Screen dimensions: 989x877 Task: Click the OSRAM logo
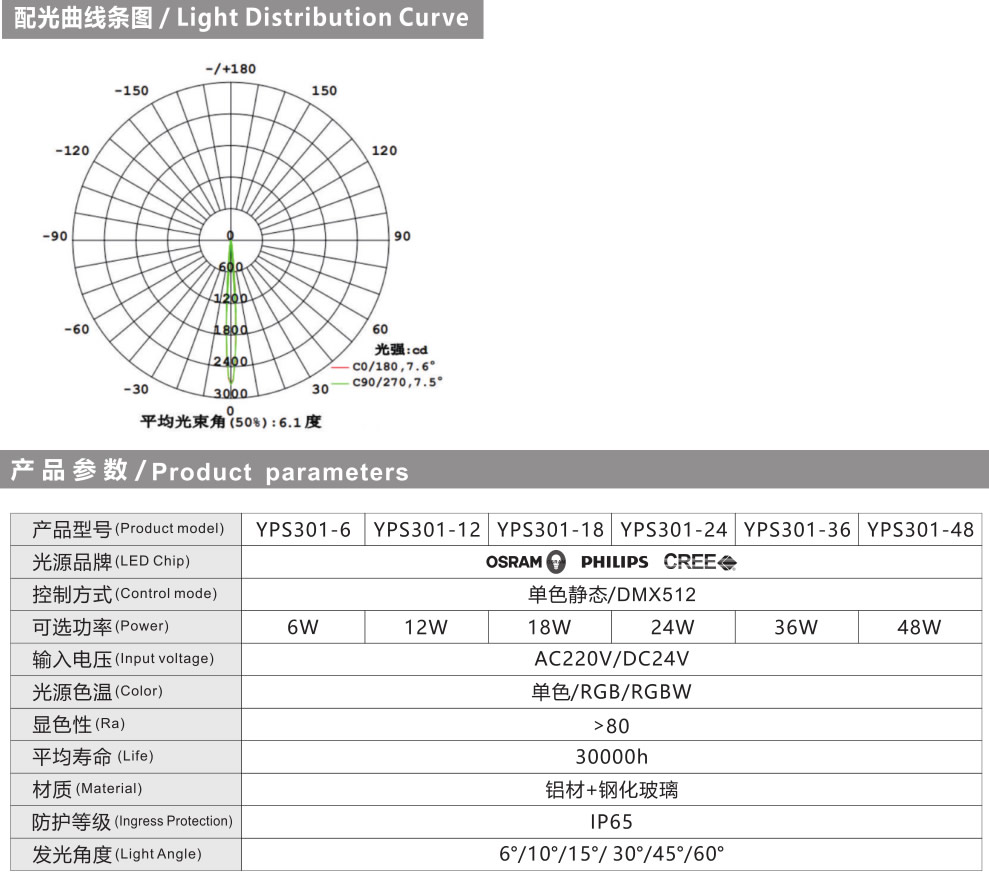point(514,562)
